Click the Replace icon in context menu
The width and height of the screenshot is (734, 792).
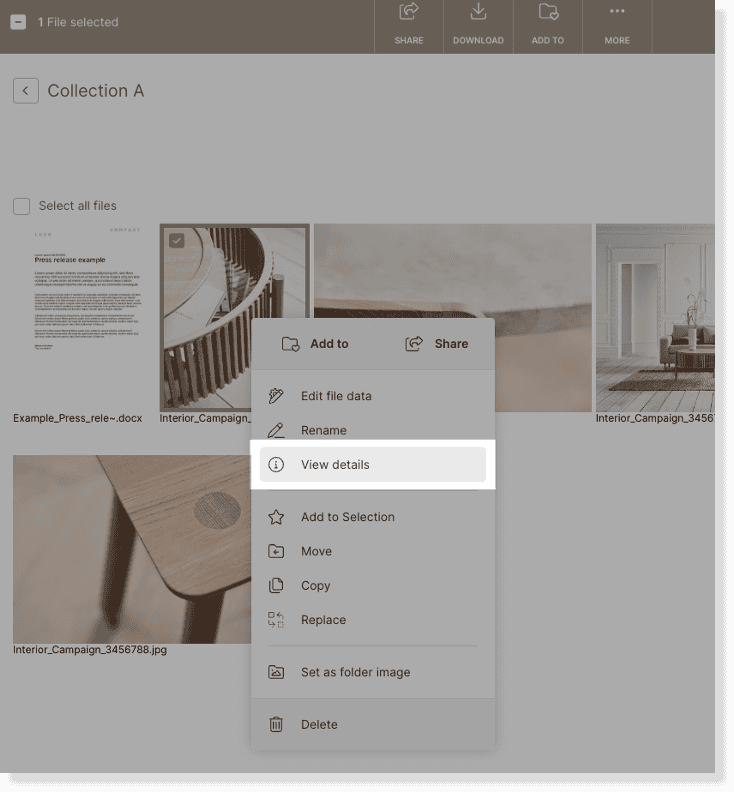(x=277, y=620)
